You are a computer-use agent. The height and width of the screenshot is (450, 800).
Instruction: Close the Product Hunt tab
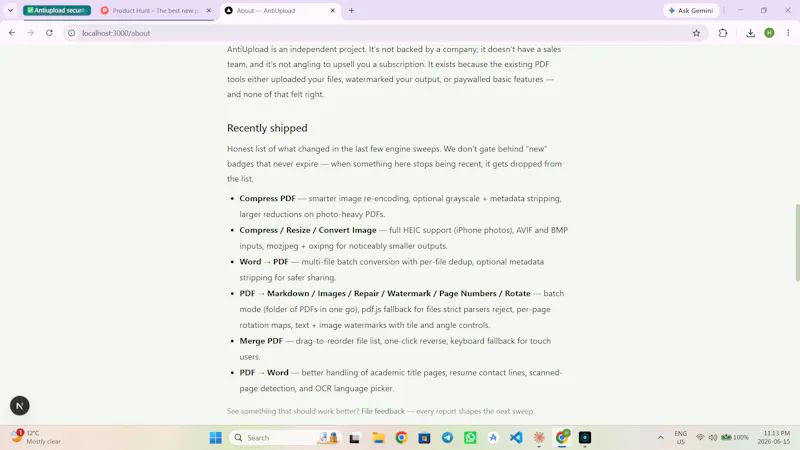[x=209, y=10]
